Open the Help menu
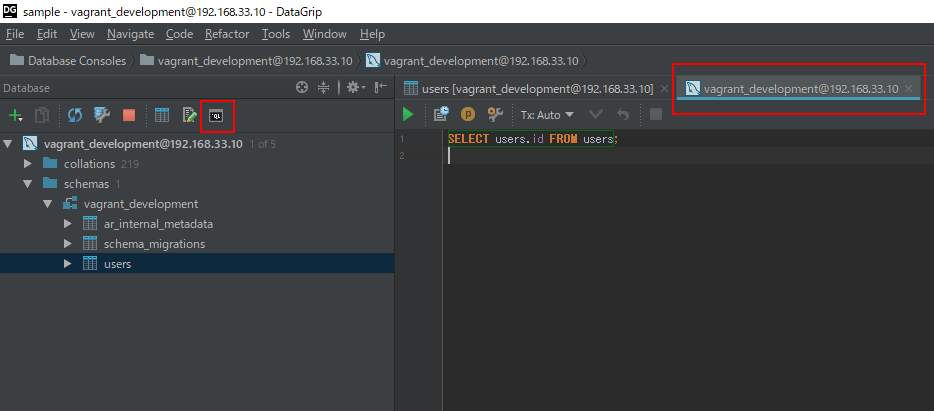Image resolution: width=934 pixels, height=411 pixels. coord(372,34)
